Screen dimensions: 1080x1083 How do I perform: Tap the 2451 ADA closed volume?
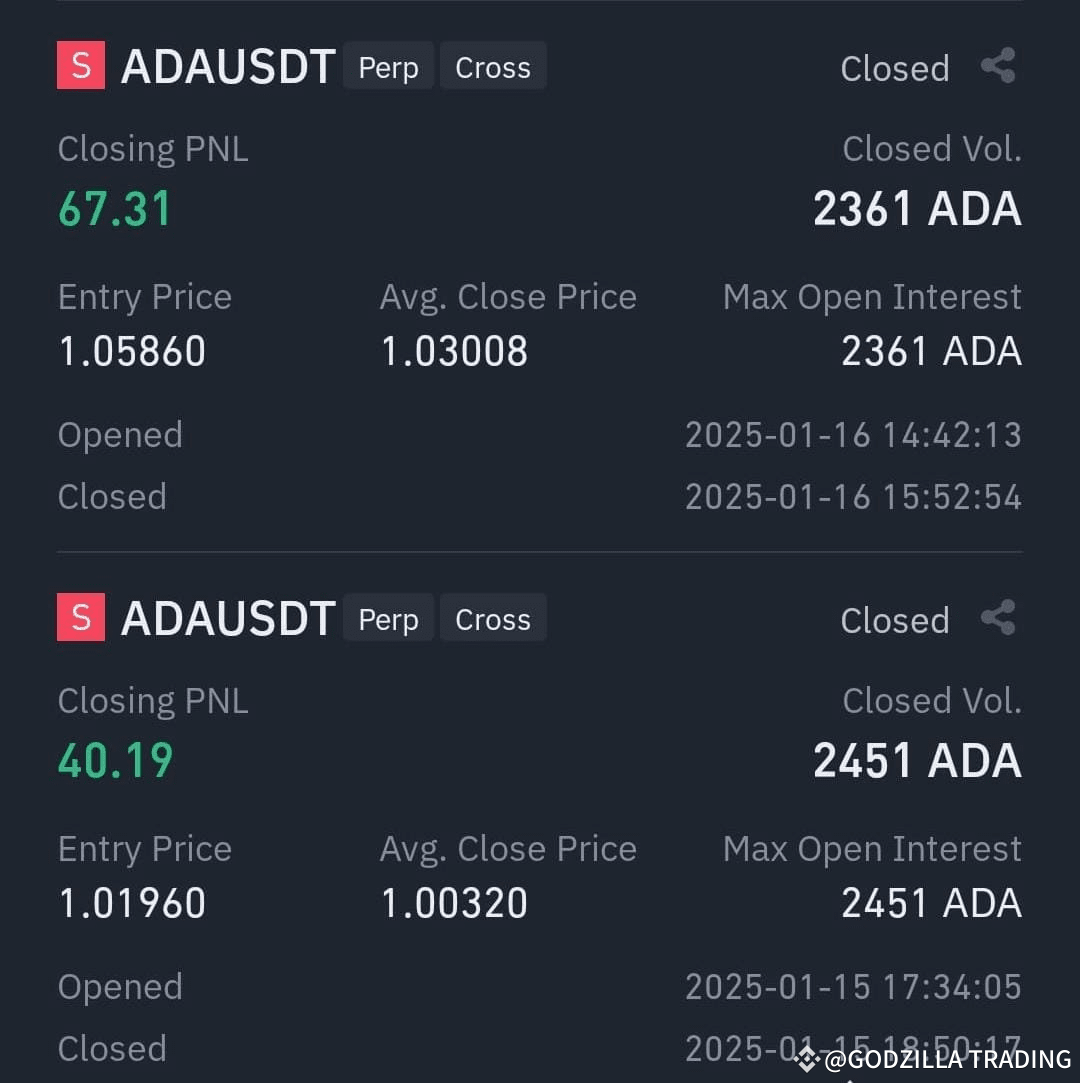click(918, 761)
